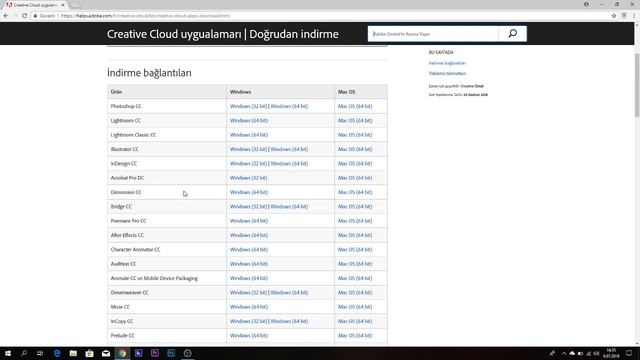
Task: Click the İndirme bağlantıları heading
Action: tap(149, 73)
